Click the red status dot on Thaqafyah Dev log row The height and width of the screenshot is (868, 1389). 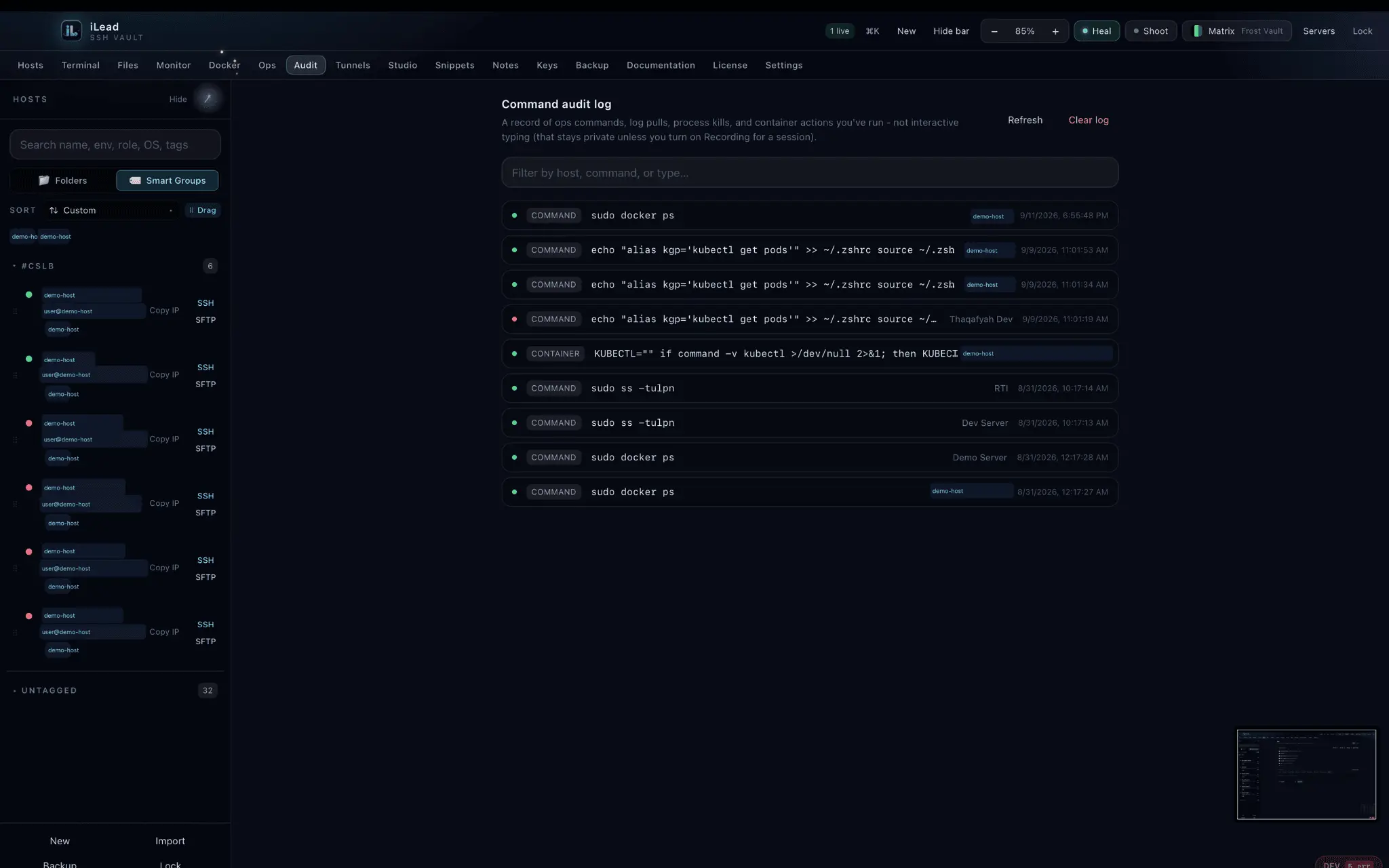pyautogui.click(x=514, y=319)
